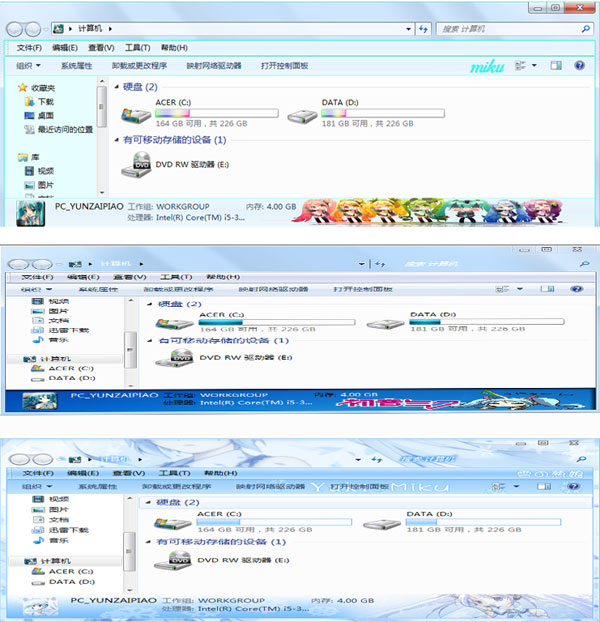The image size is (600, 622).
Task: Click sidebar scrollbar in top window
Action: click(102, 136)
